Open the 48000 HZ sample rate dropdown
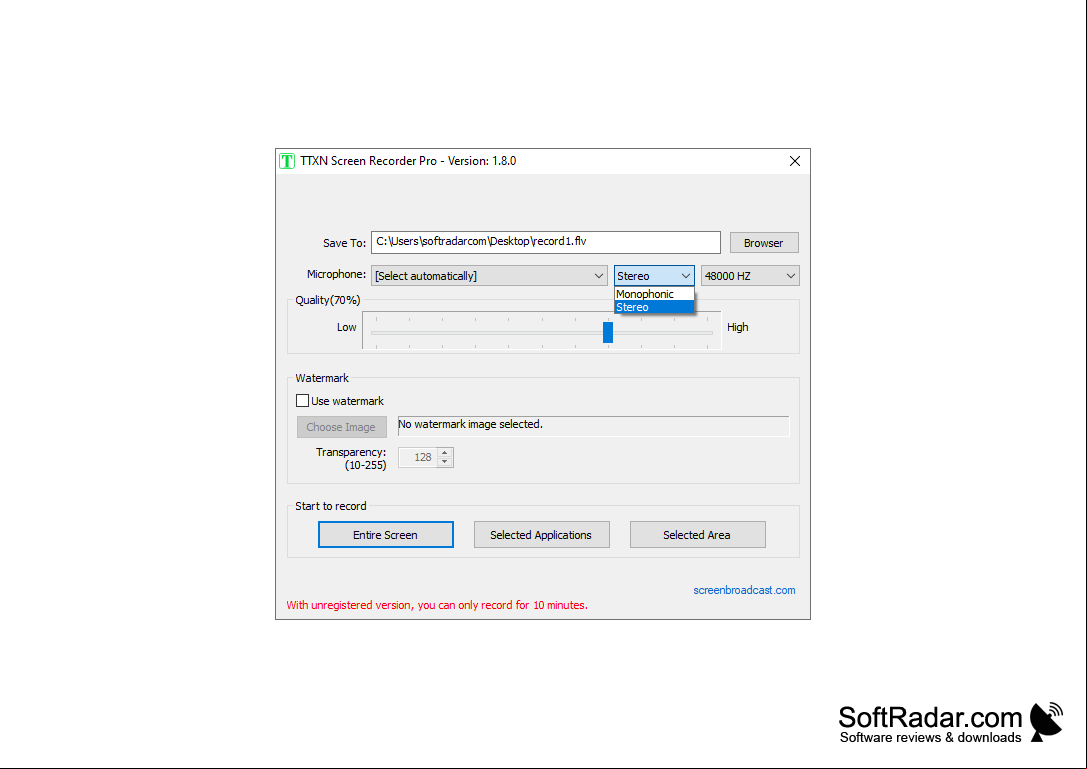Viewport: 1087px width, 769px height. pos(750,275)
